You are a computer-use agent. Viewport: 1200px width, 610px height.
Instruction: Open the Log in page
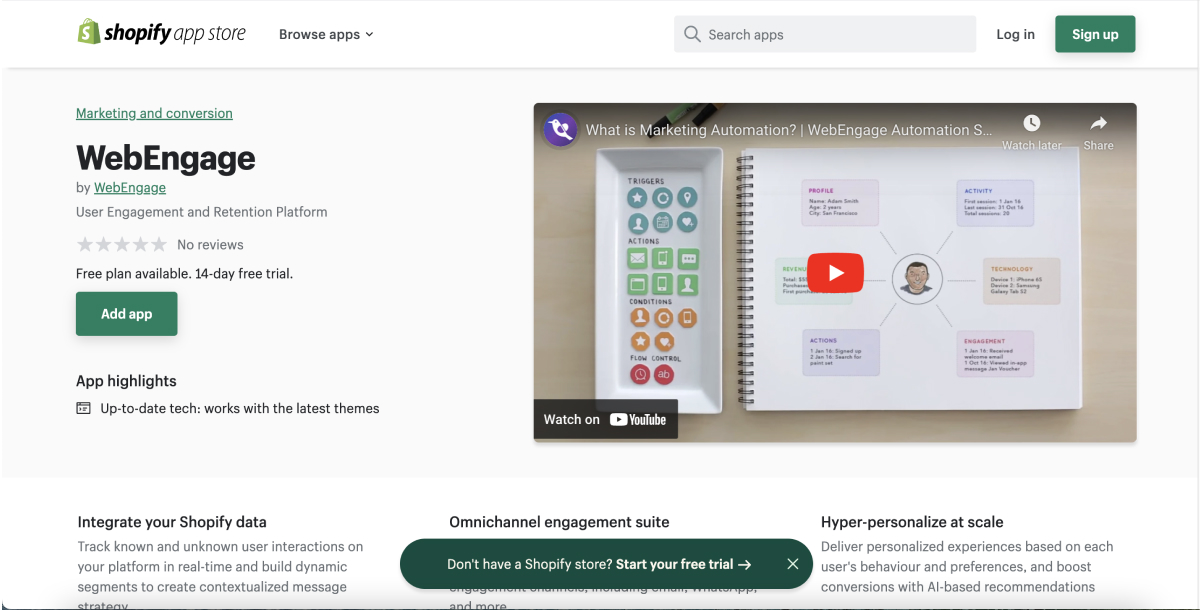(1015, 34)
